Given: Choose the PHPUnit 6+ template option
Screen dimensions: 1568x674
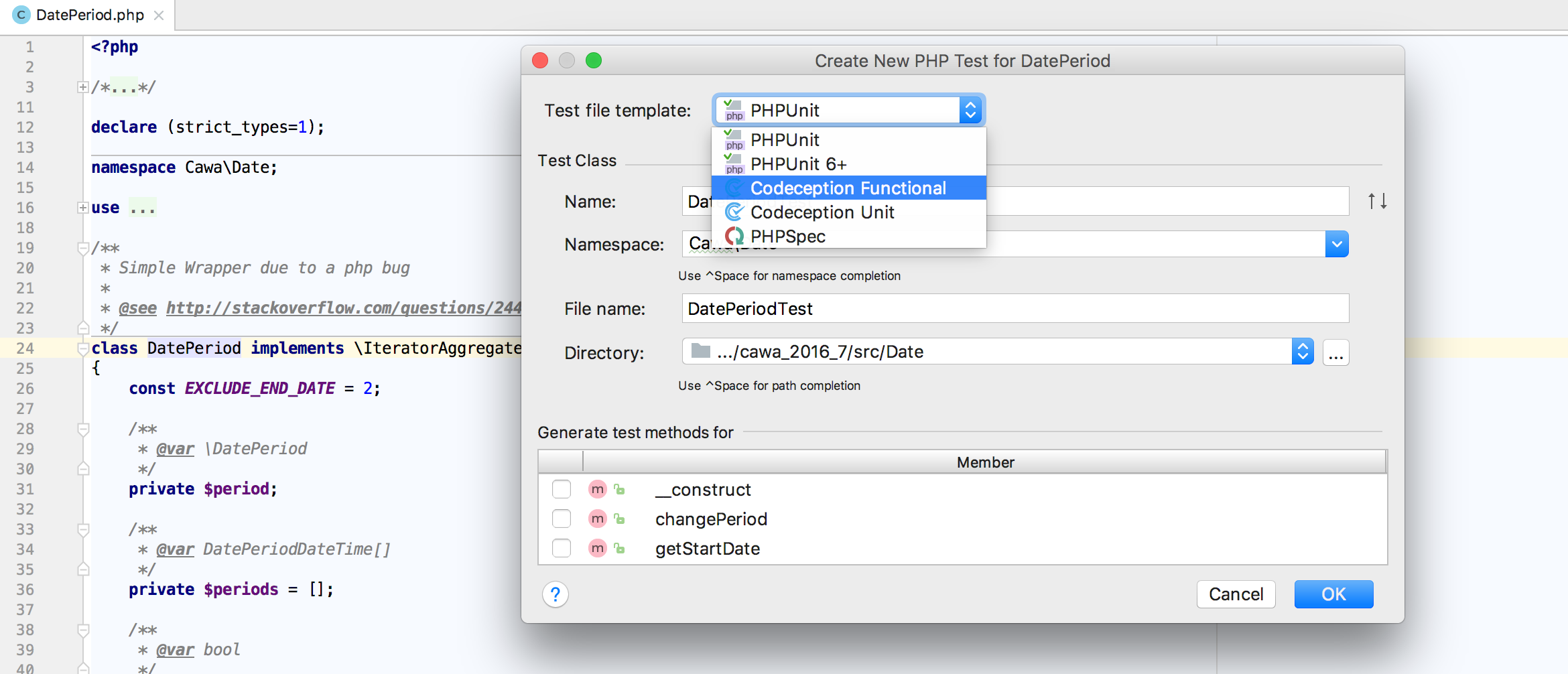Looking at the screenshot, I should pyautogui.click(x=798, y=164).
